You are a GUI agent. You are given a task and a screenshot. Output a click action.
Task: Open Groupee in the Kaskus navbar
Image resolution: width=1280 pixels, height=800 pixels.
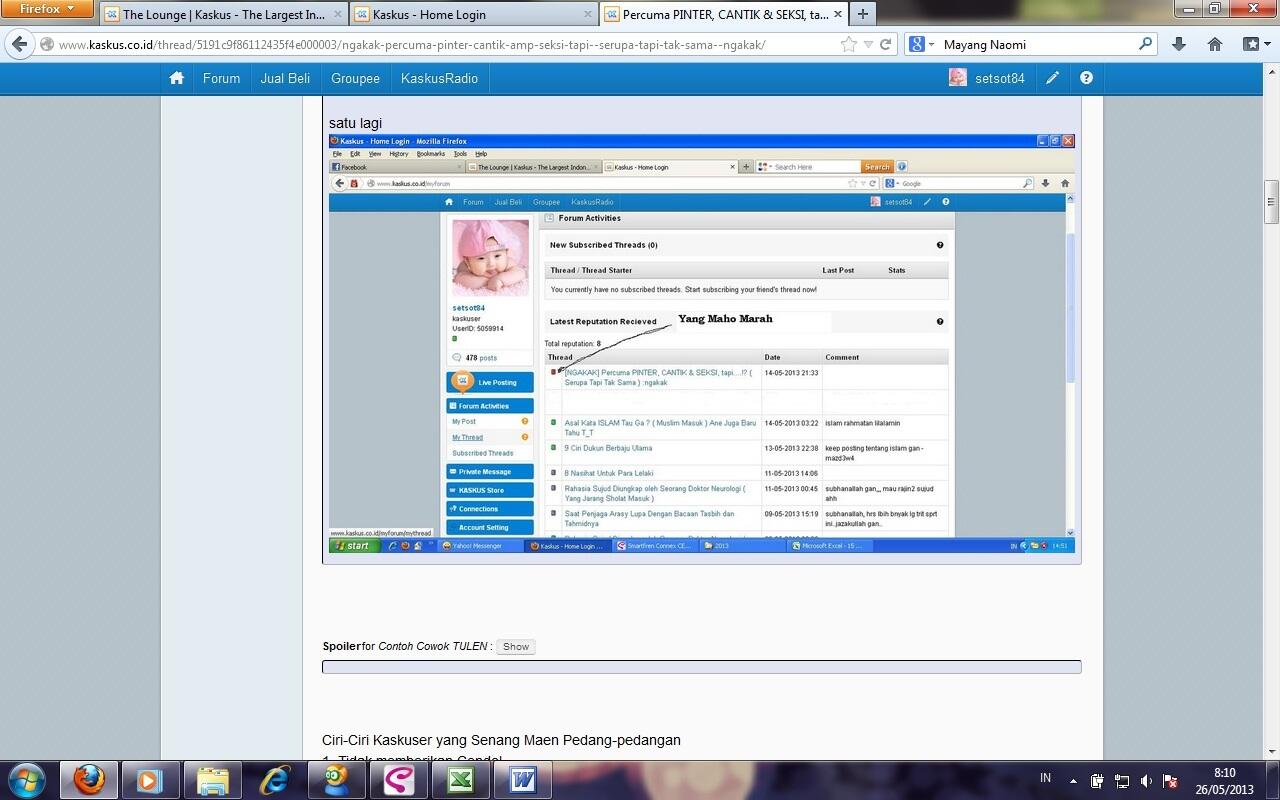click(x=355, y=78)
